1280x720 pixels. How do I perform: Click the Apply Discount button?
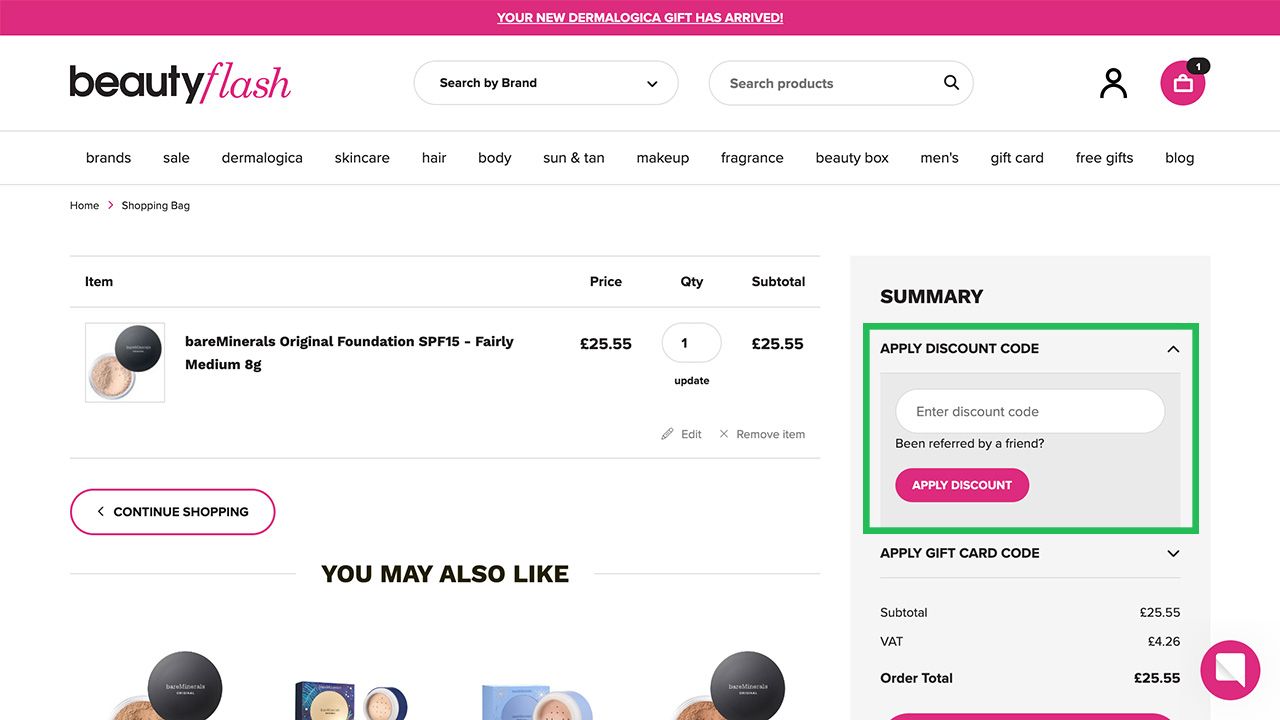click(x=961, y=485)
